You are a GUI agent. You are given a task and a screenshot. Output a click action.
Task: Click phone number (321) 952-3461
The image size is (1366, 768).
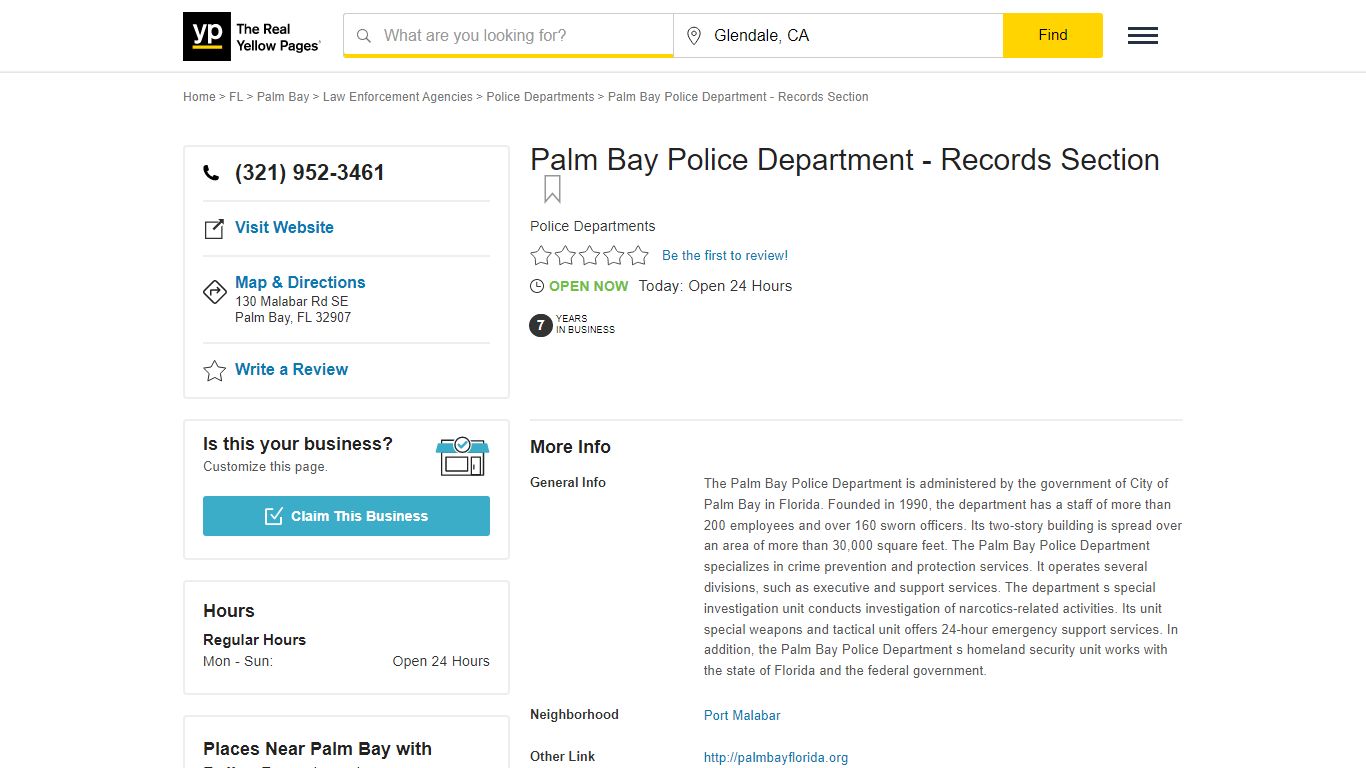click(310, 173)
